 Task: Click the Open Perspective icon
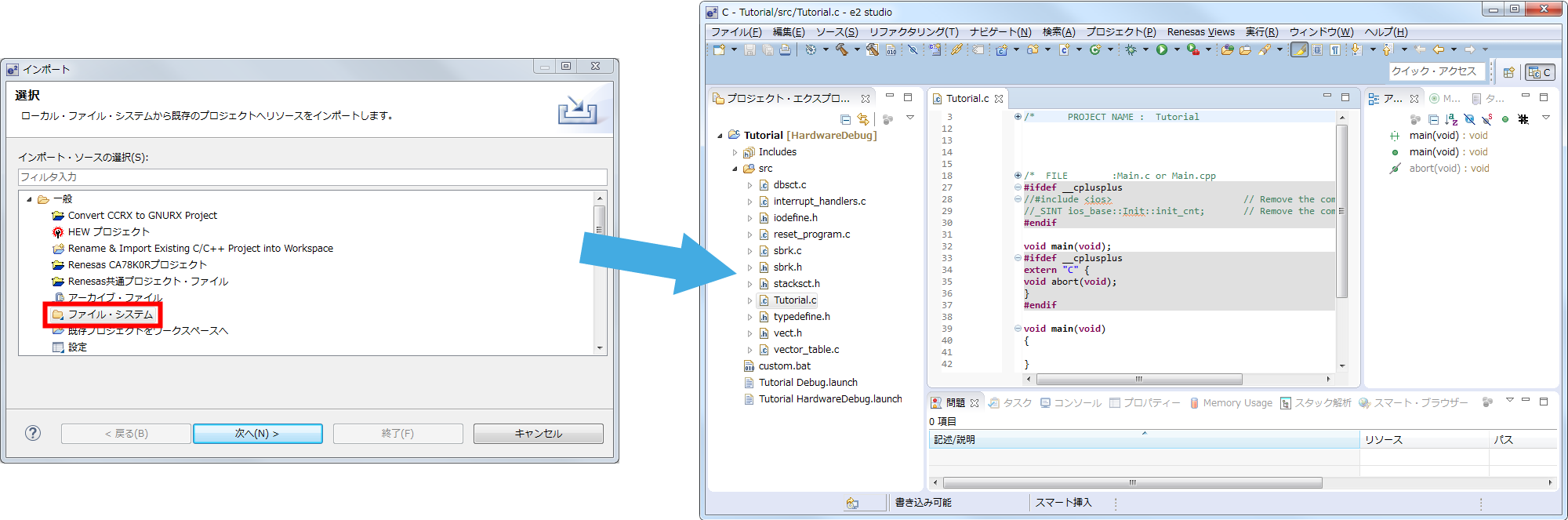[x=1508, y=72]
